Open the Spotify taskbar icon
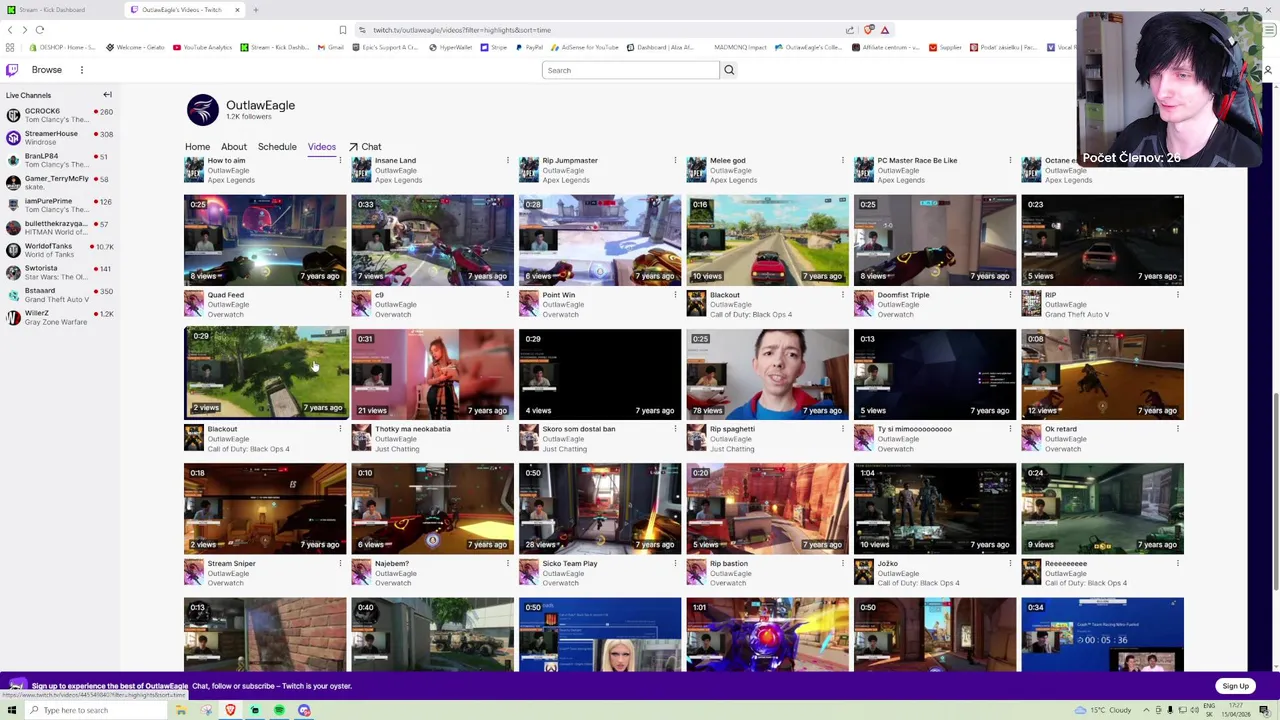 [279, 710]
